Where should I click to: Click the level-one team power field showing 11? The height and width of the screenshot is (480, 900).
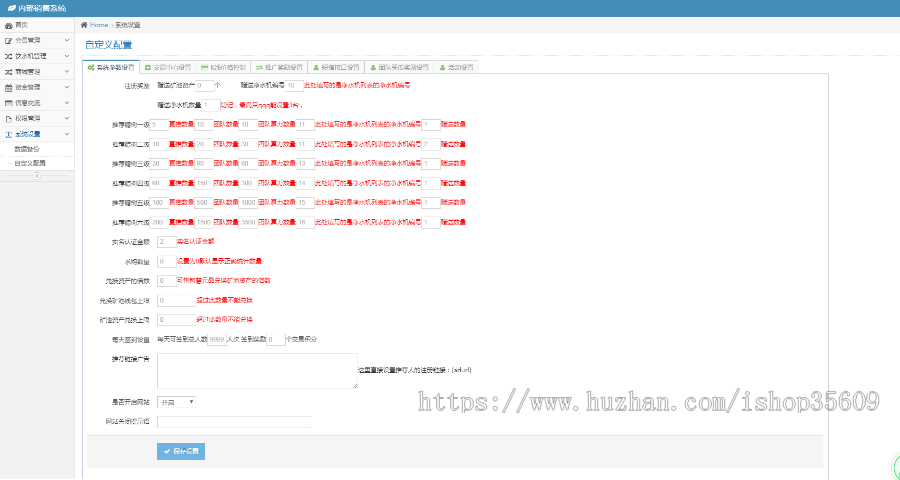[x=305, y=125]
